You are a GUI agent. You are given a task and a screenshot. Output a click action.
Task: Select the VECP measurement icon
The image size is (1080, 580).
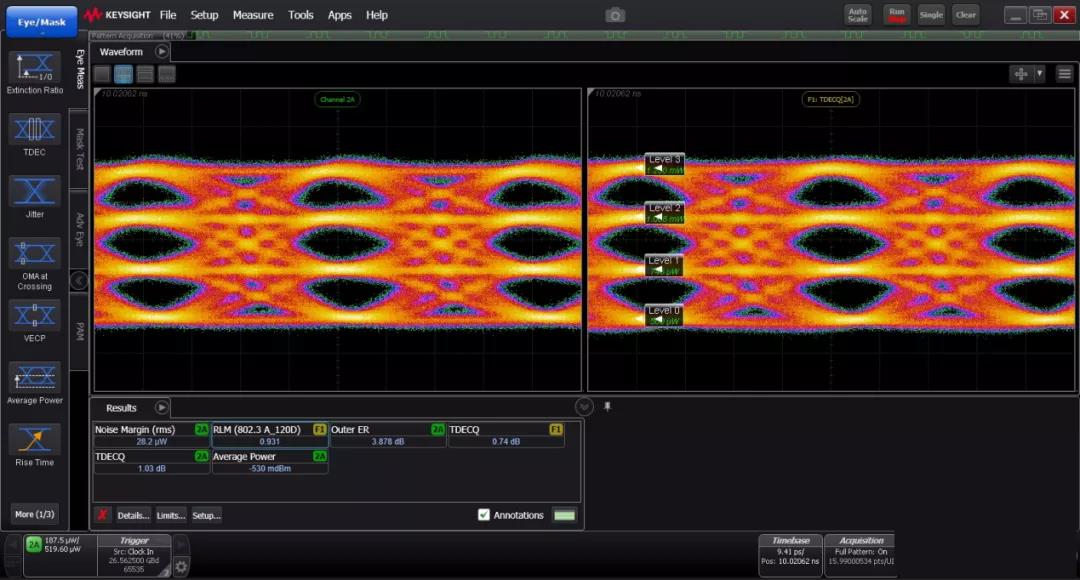click(34, 316)
